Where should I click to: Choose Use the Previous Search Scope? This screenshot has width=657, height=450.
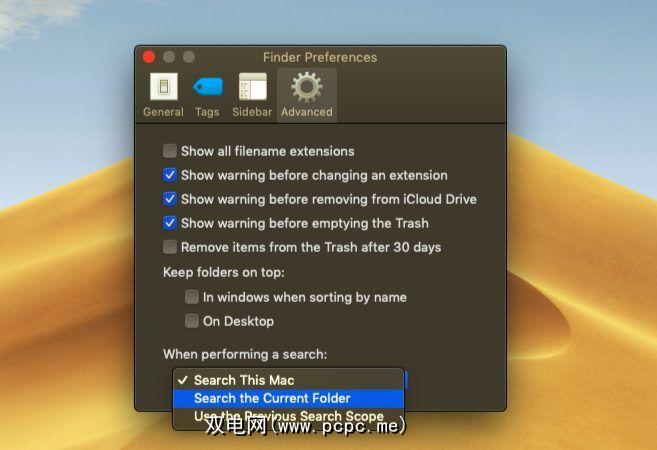(288, 416)
